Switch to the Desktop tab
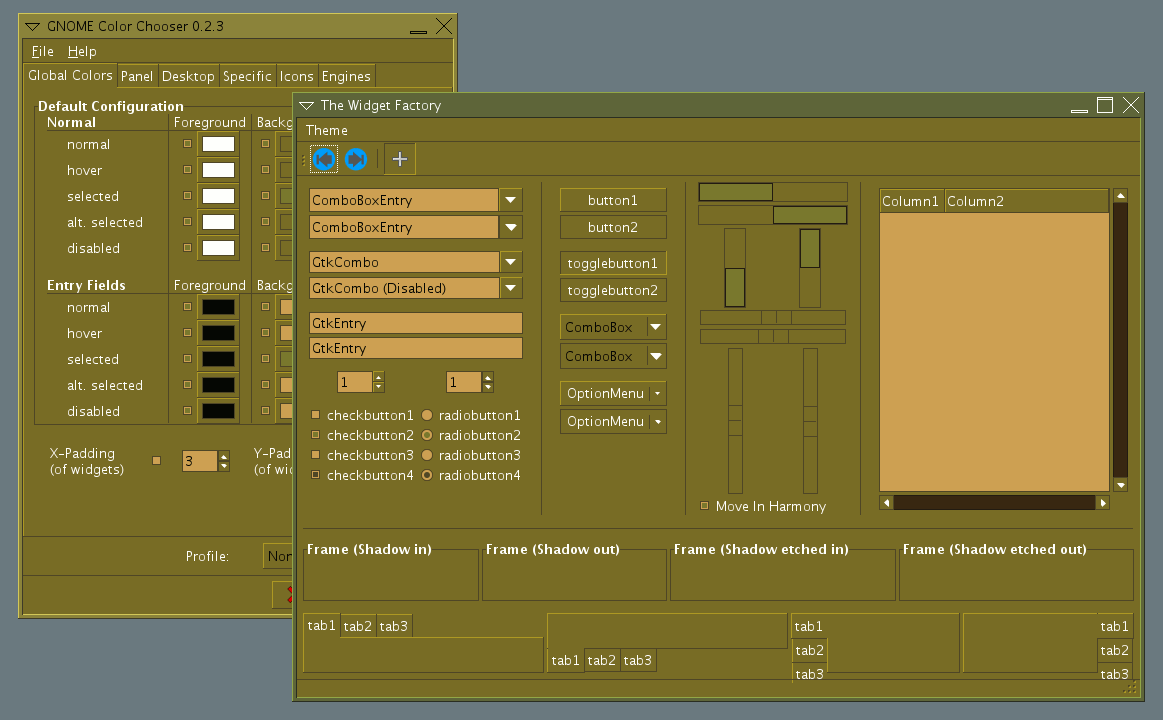 (x=188, y=76)
